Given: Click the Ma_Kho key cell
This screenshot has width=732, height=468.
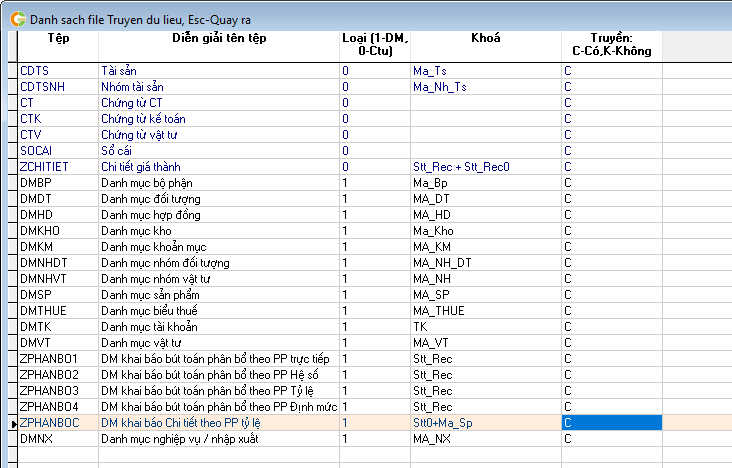Looking at the screenshot, I should click(486, 231).
